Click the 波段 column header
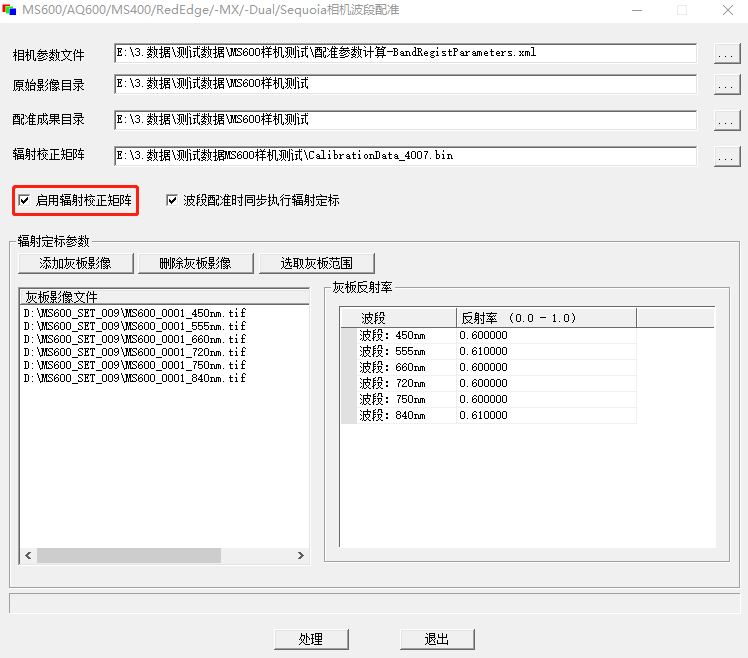The width and height of the screenshot is (748, 658). click(x=399, y=318)
